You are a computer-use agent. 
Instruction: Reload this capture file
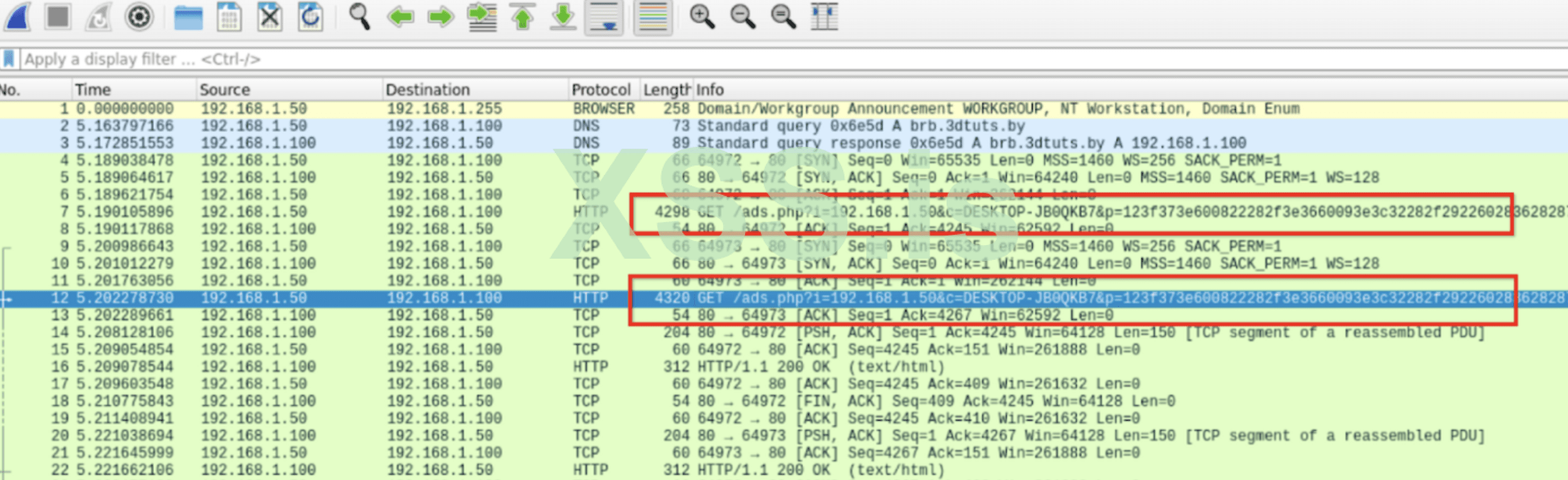point(310,16)
